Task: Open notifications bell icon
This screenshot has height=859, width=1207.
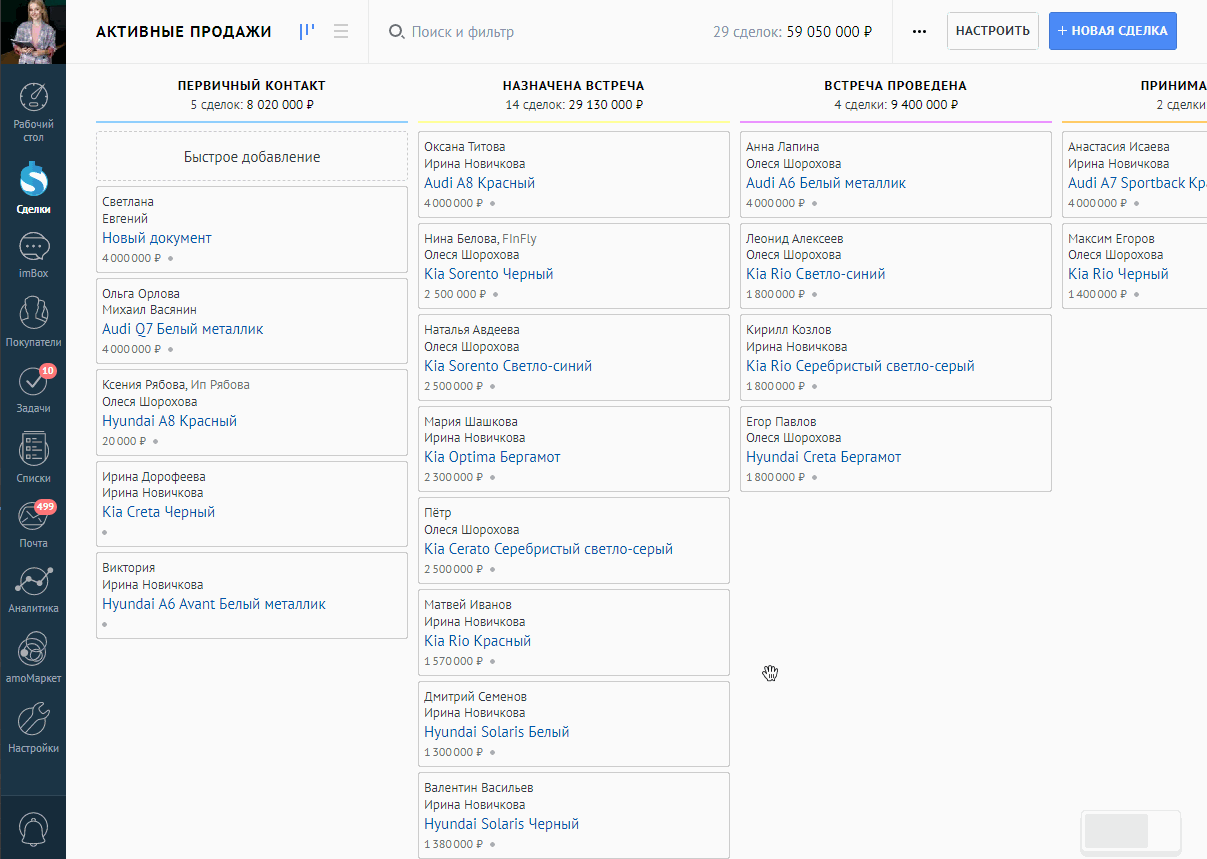Action: (34, 829)
